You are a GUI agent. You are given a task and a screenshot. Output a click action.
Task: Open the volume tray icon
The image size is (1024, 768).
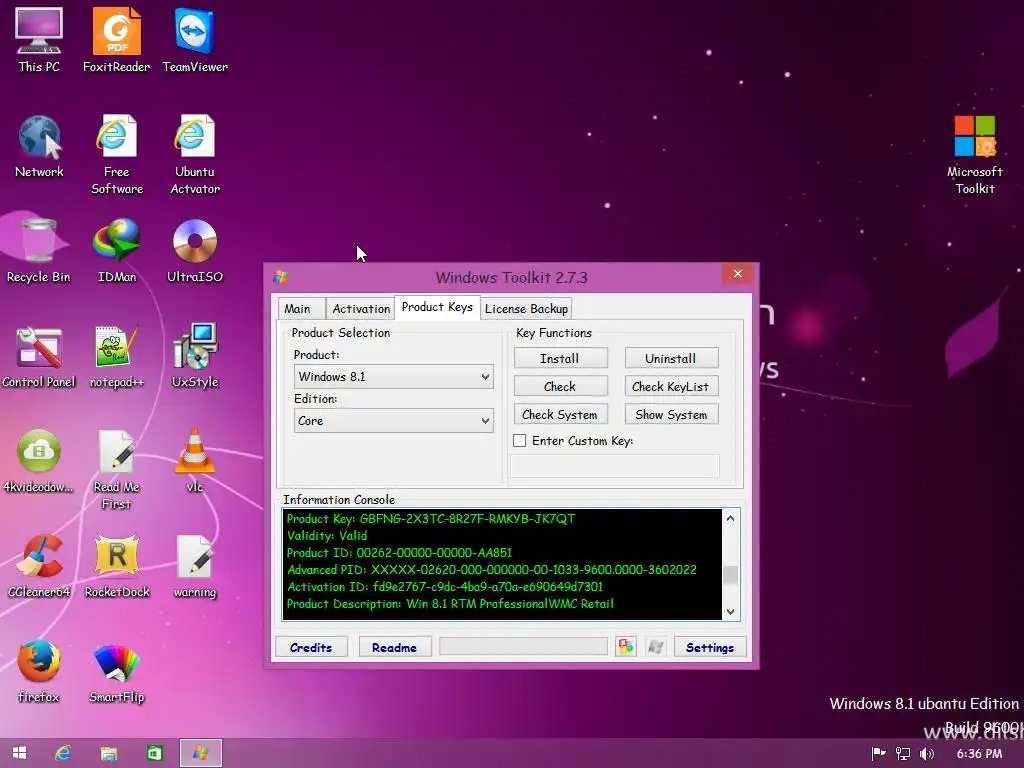coord(926,754)
